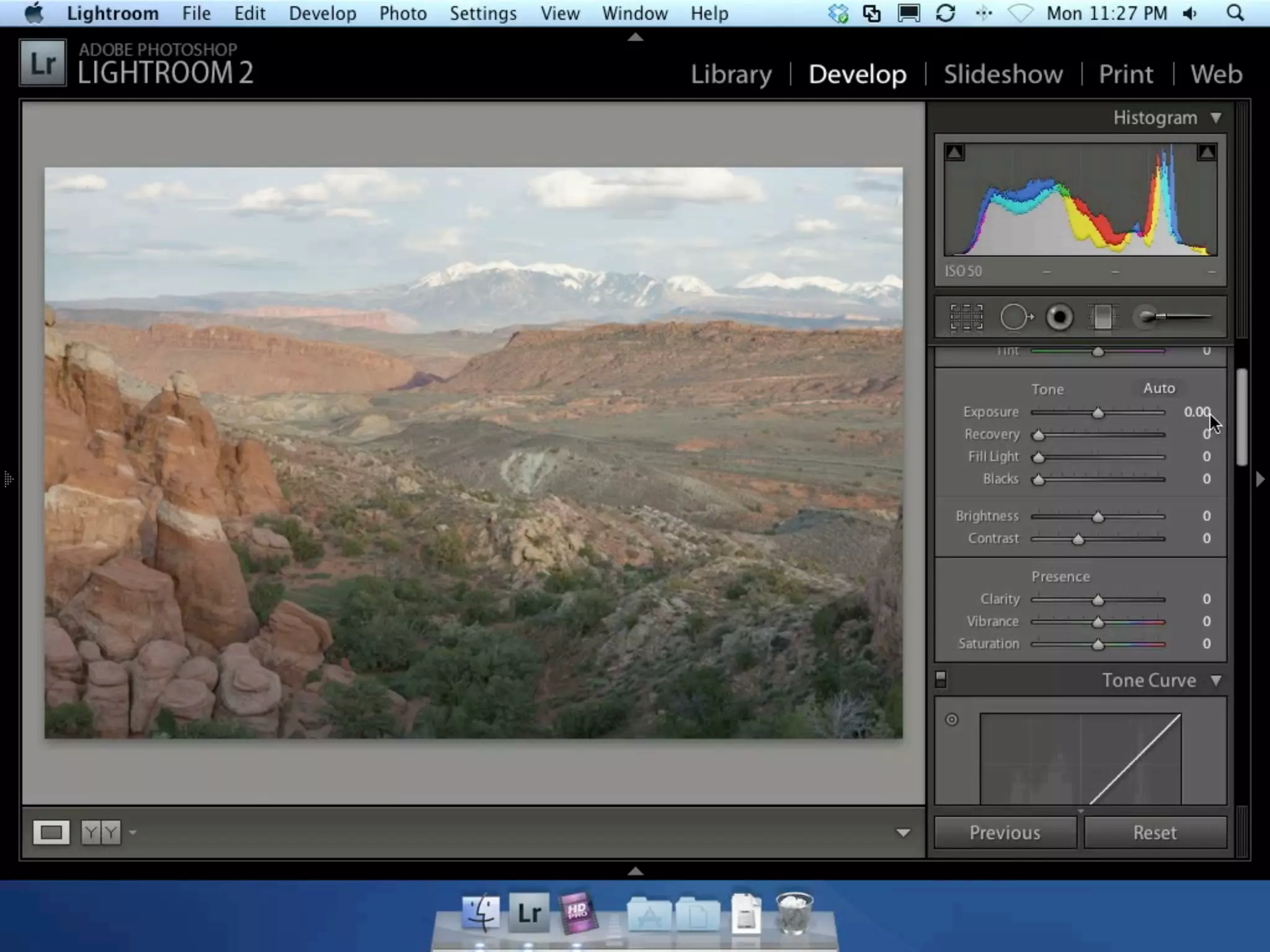This screenshot has height=952, width=1270.
Task: Select the Graduated Filter tool
Action: click(1103, 317)
